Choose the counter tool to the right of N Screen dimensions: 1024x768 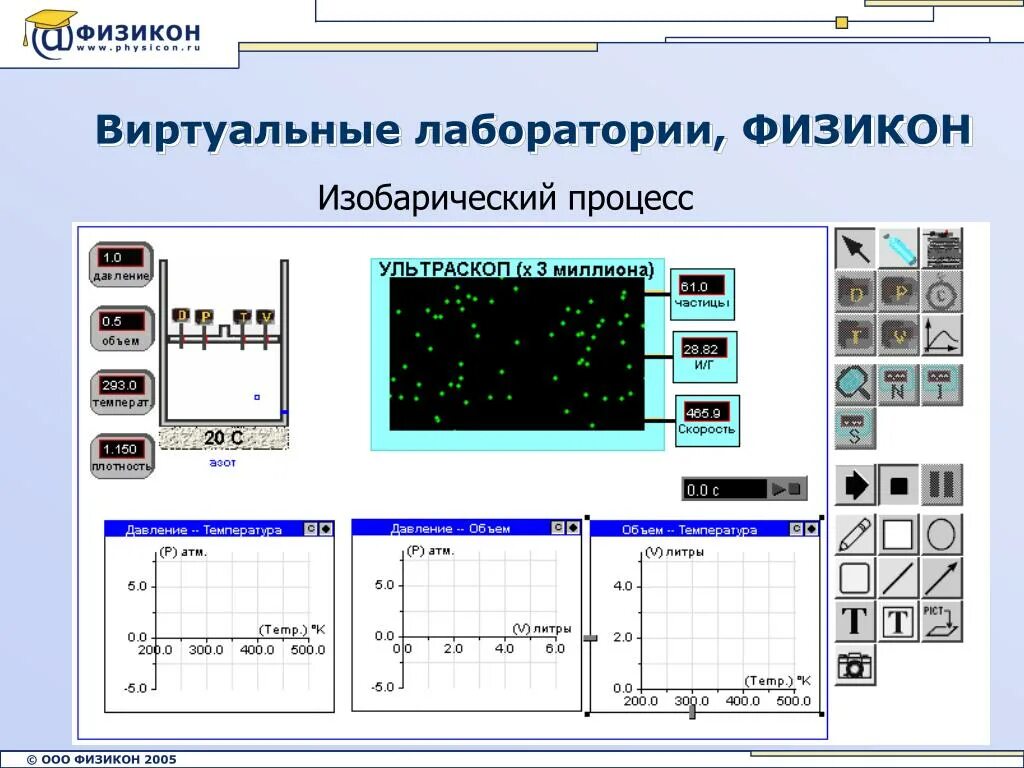tap(942, 385)
